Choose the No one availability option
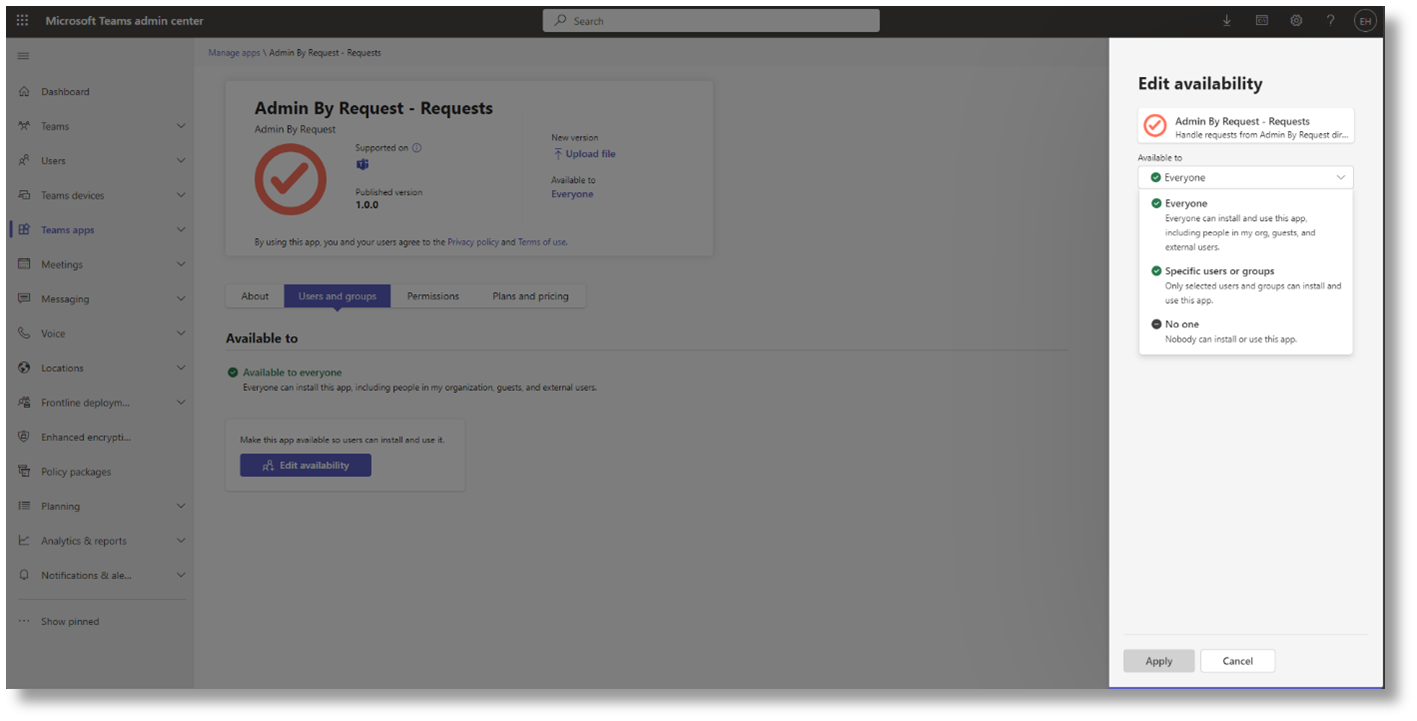 click(x=1245, y=331)
